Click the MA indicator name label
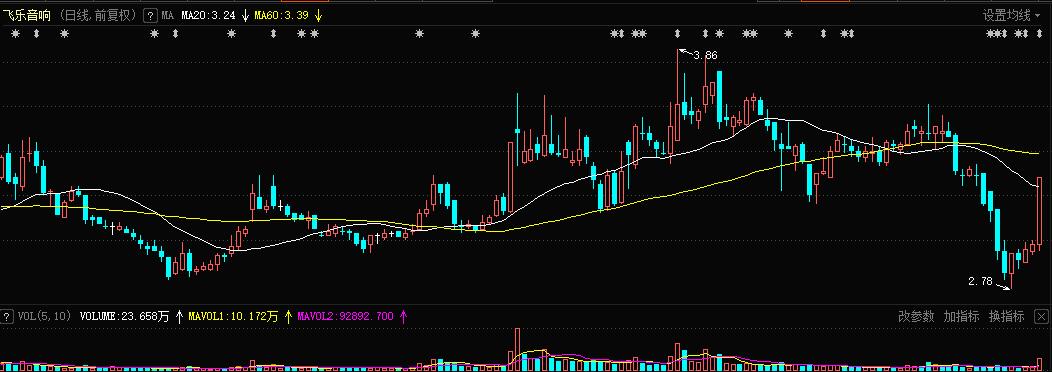The width and height of the screenshot is (1052, 372). 167,15
